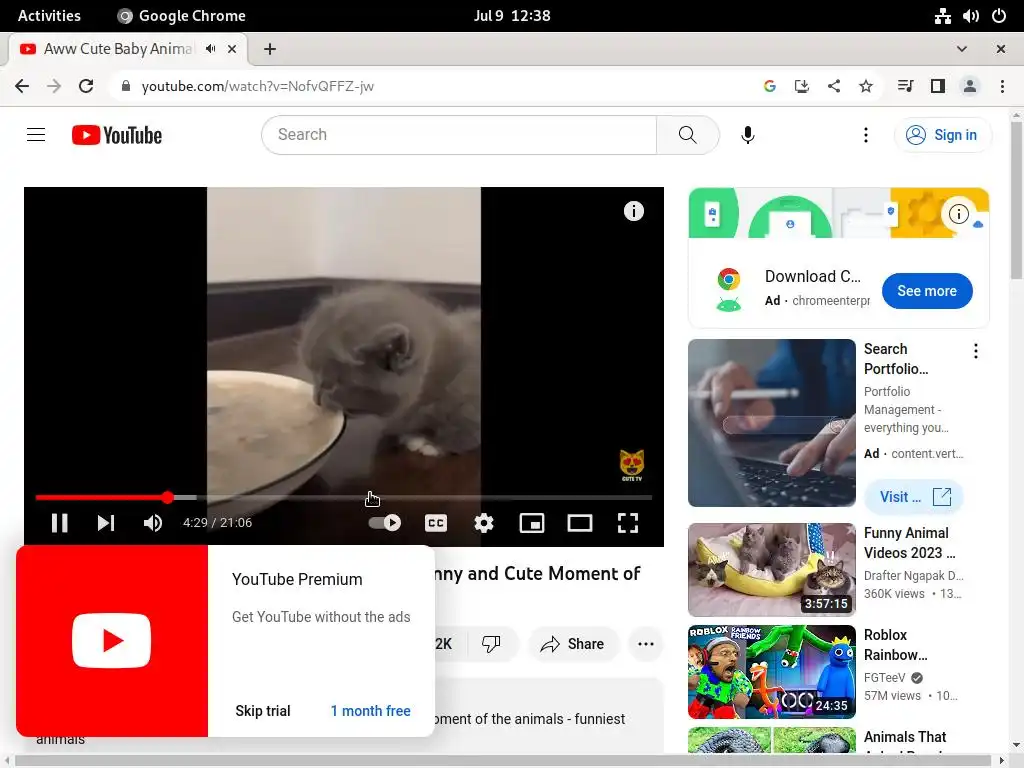Switch to theater mode
Image resolution: width=1024 pixels, height=768 pixels.
point(580,522)
